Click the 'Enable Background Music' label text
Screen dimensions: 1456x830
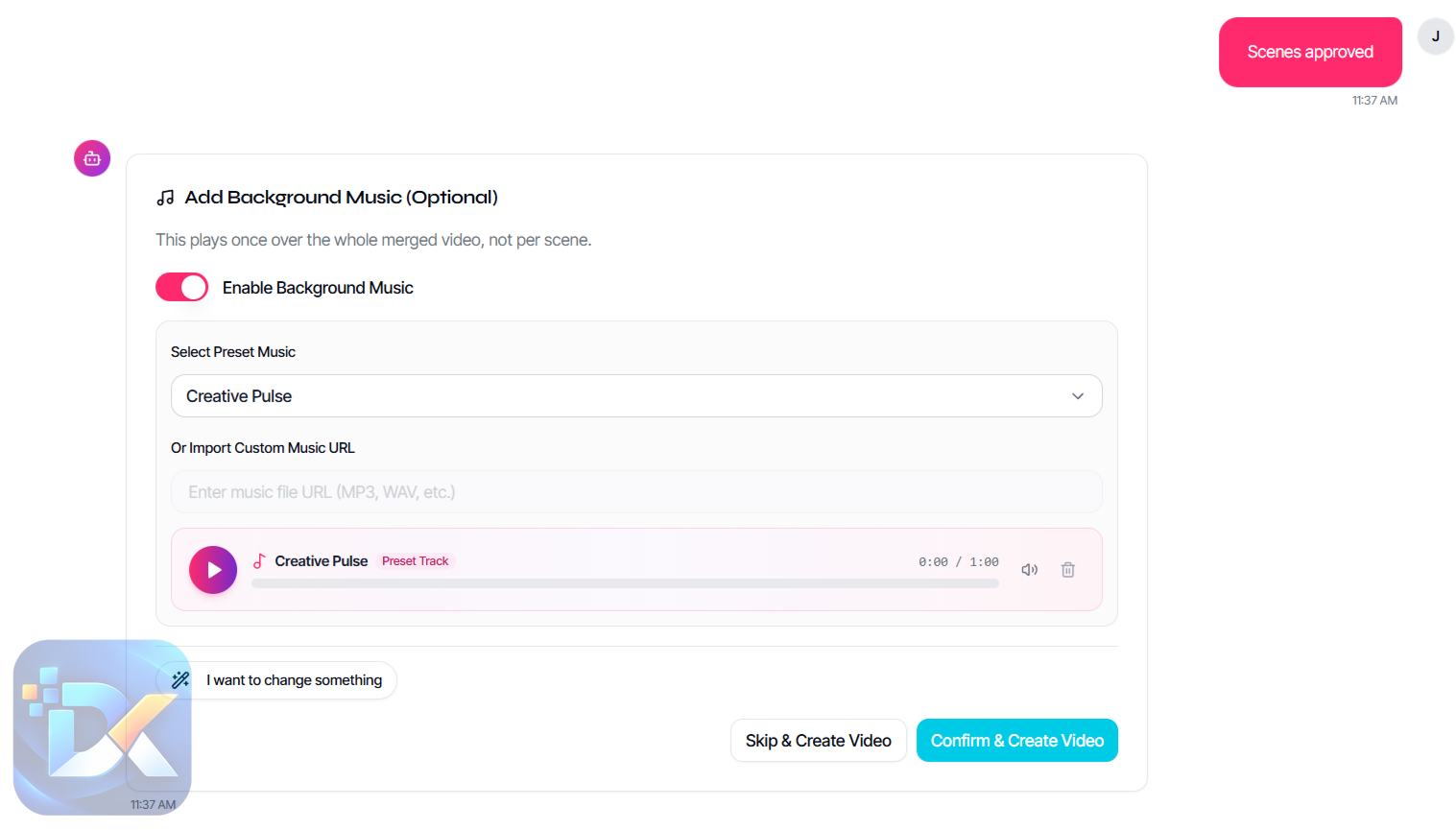click(318, 288)
